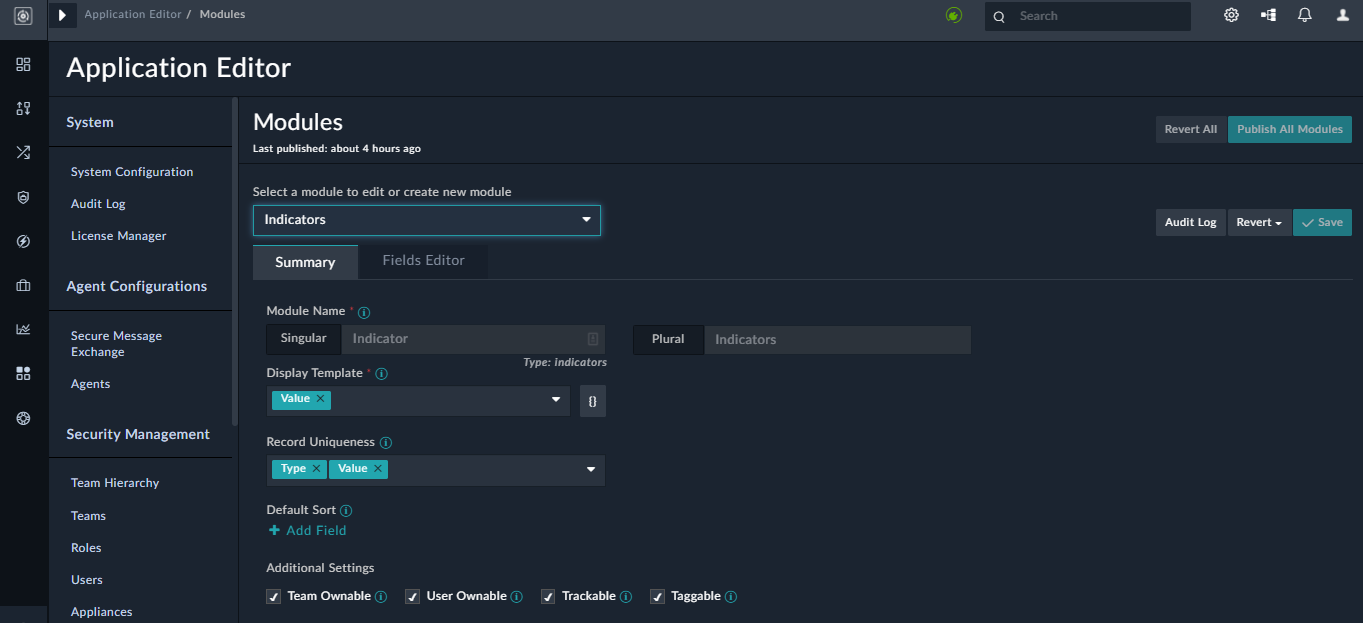Viewport: 1363px width, 623px height.
Task: Expand the Revert dropdown menu
Action: [x=1258, y=222]
